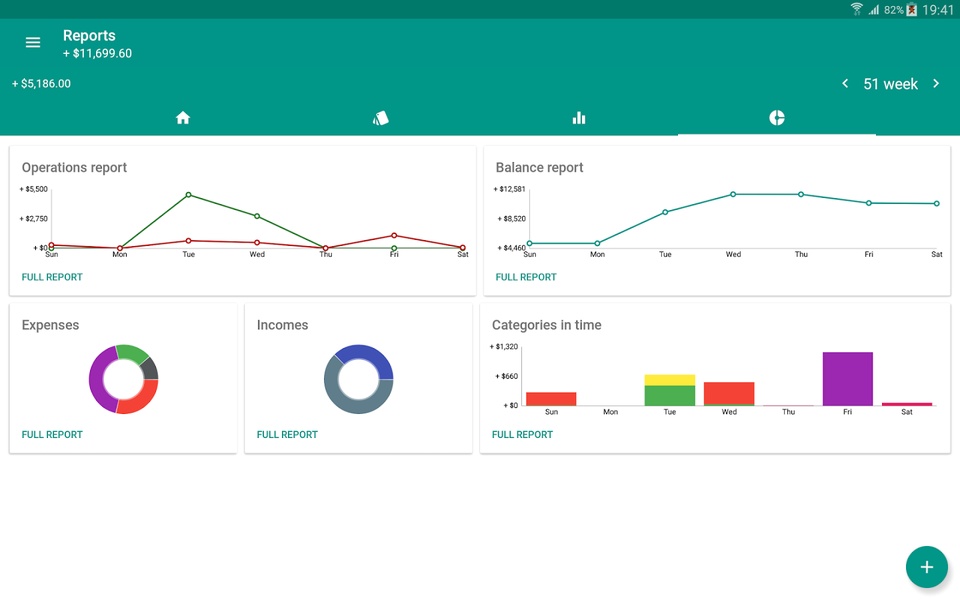
Task: Tap the floating add button
Action: coord(926,567)
